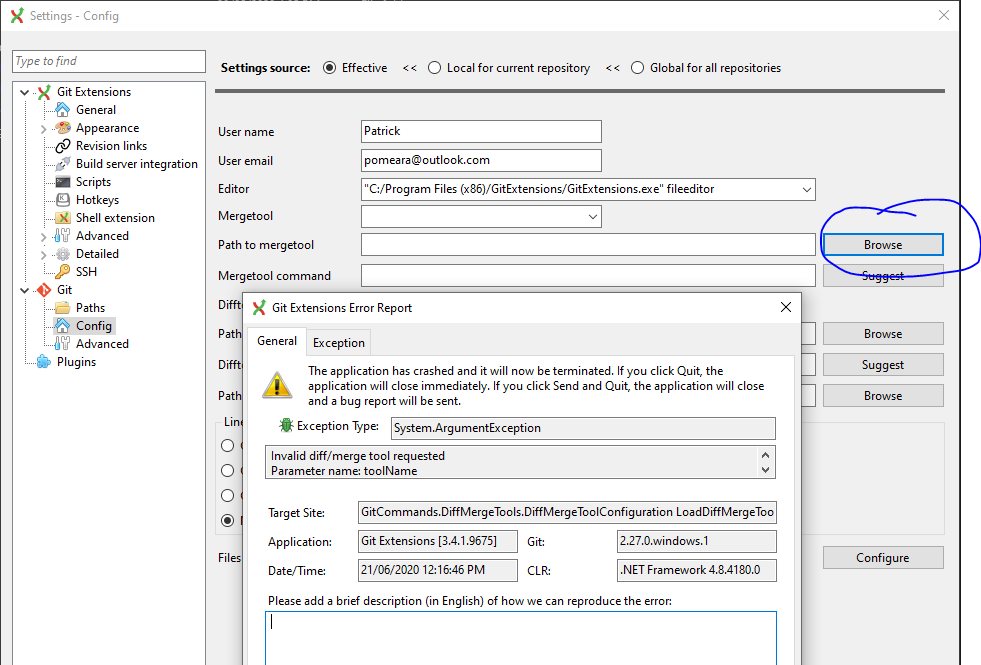The height and width of the screenshot is (665, 981).
Task: Click Browse for path to mergetool
Action: pos(882,244)
